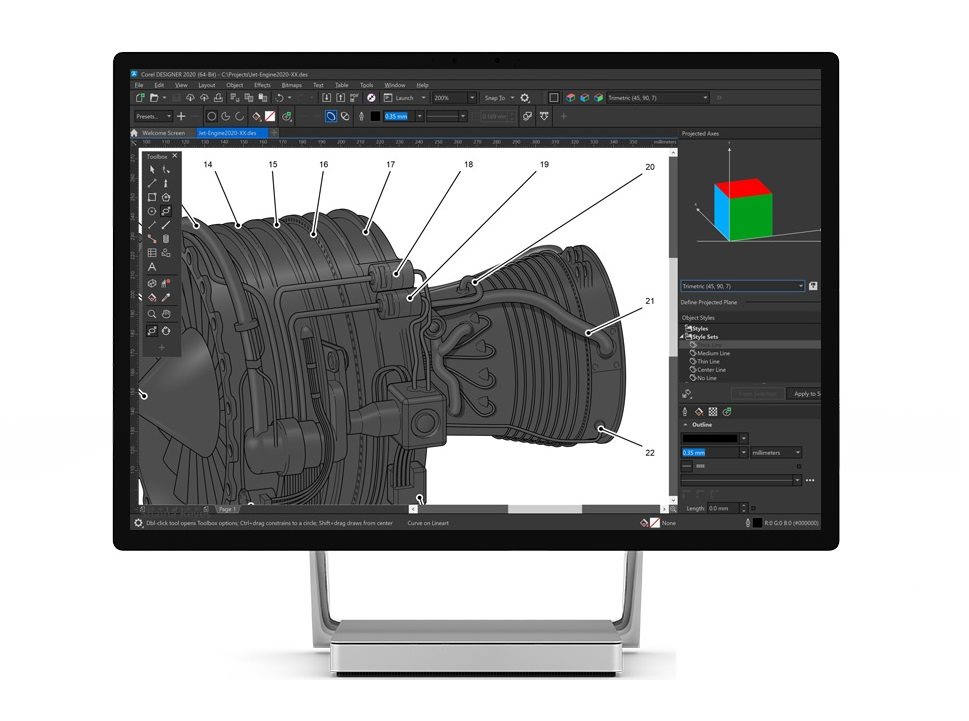Switch to the Welcome Screen tab
This screenshot has height=721, width=969.
163,133
